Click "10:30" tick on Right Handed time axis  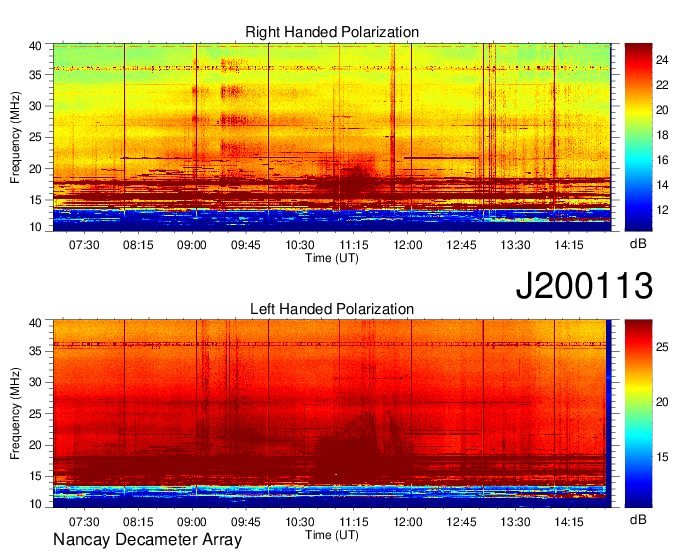point(300,245)
